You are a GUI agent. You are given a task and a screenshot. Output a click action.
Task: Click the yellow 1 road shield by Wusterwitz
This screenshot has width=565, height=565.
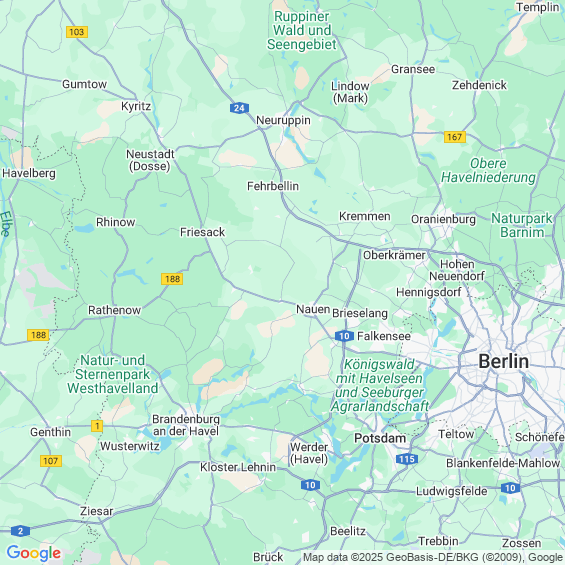click(x=97, y=426)
